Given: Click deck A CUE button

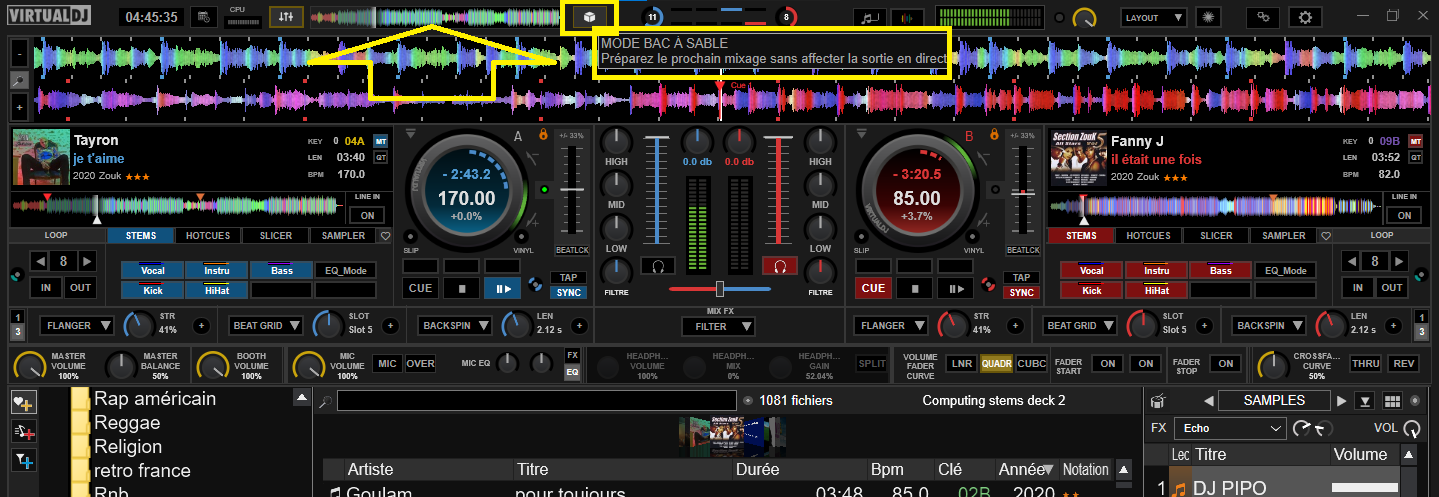Looking at the screenshot, I should pyautogui.click(x=421, y=288).
